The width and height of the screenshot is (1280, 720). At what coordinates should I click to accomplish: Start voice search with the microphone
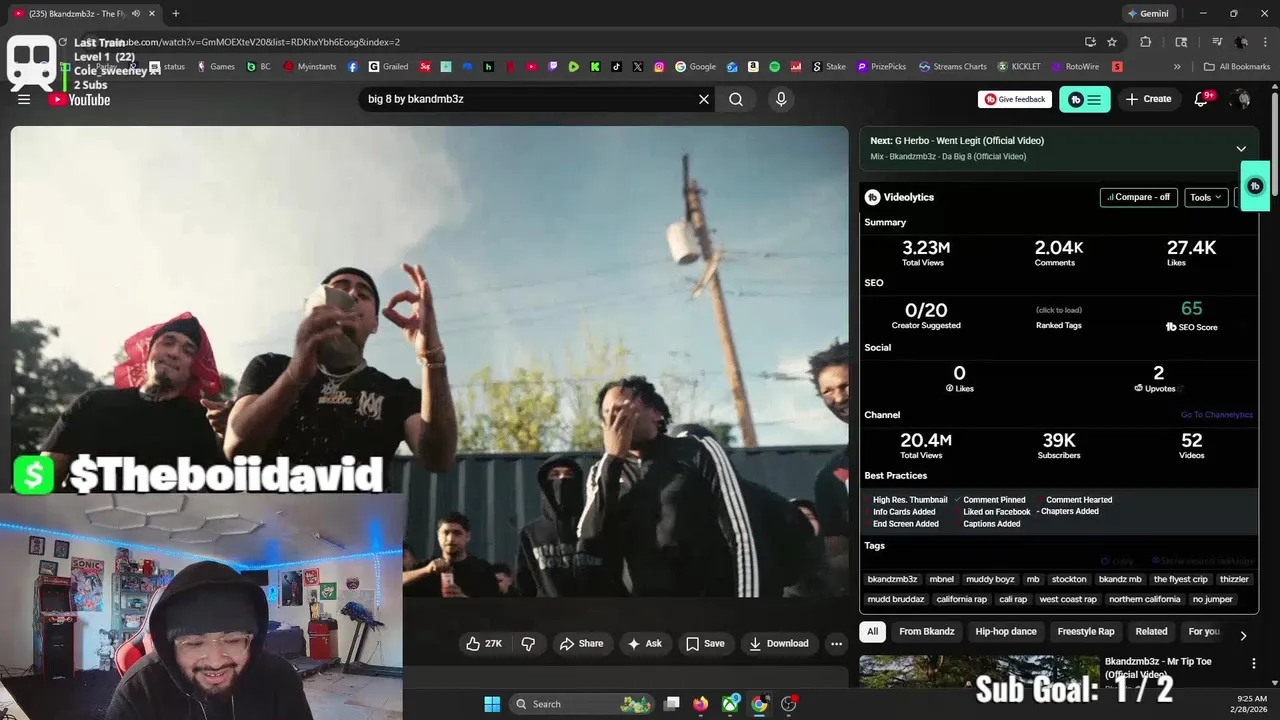pyautogui.click(x=781, y=99)
